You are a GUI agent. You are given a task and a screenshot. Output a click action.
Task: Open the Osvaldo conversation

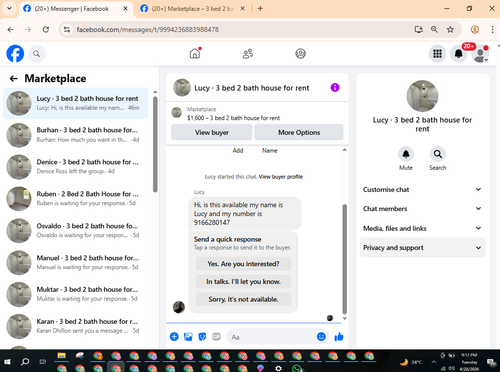click(x=76, y=231)
